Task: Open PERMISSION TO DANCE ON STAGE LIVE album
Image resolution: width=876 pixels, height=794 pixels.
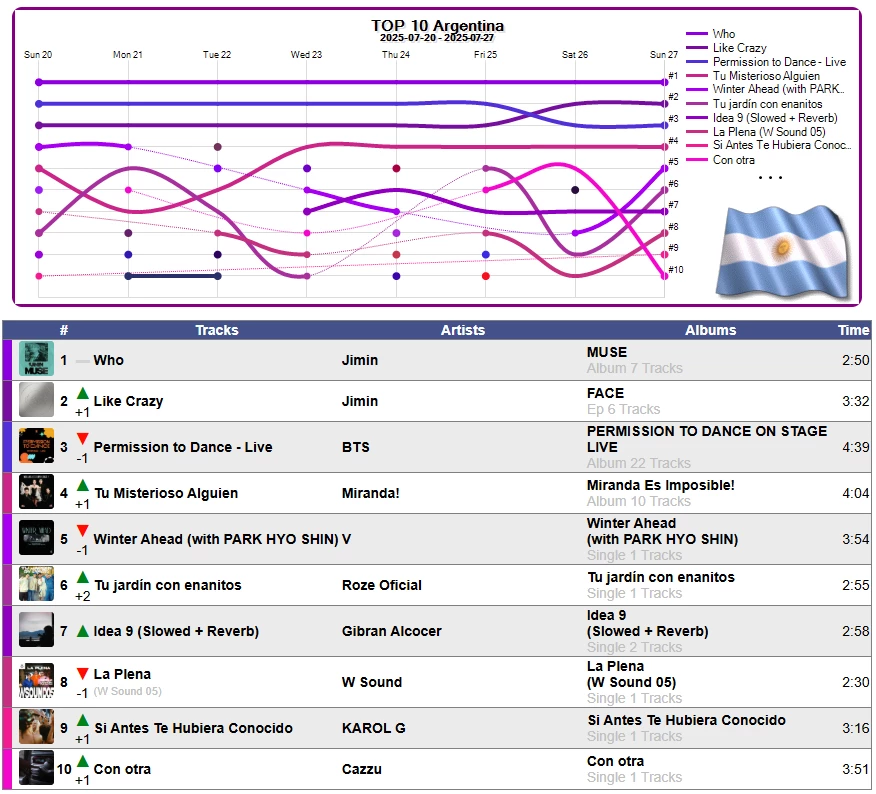Action: coord(707,439)
